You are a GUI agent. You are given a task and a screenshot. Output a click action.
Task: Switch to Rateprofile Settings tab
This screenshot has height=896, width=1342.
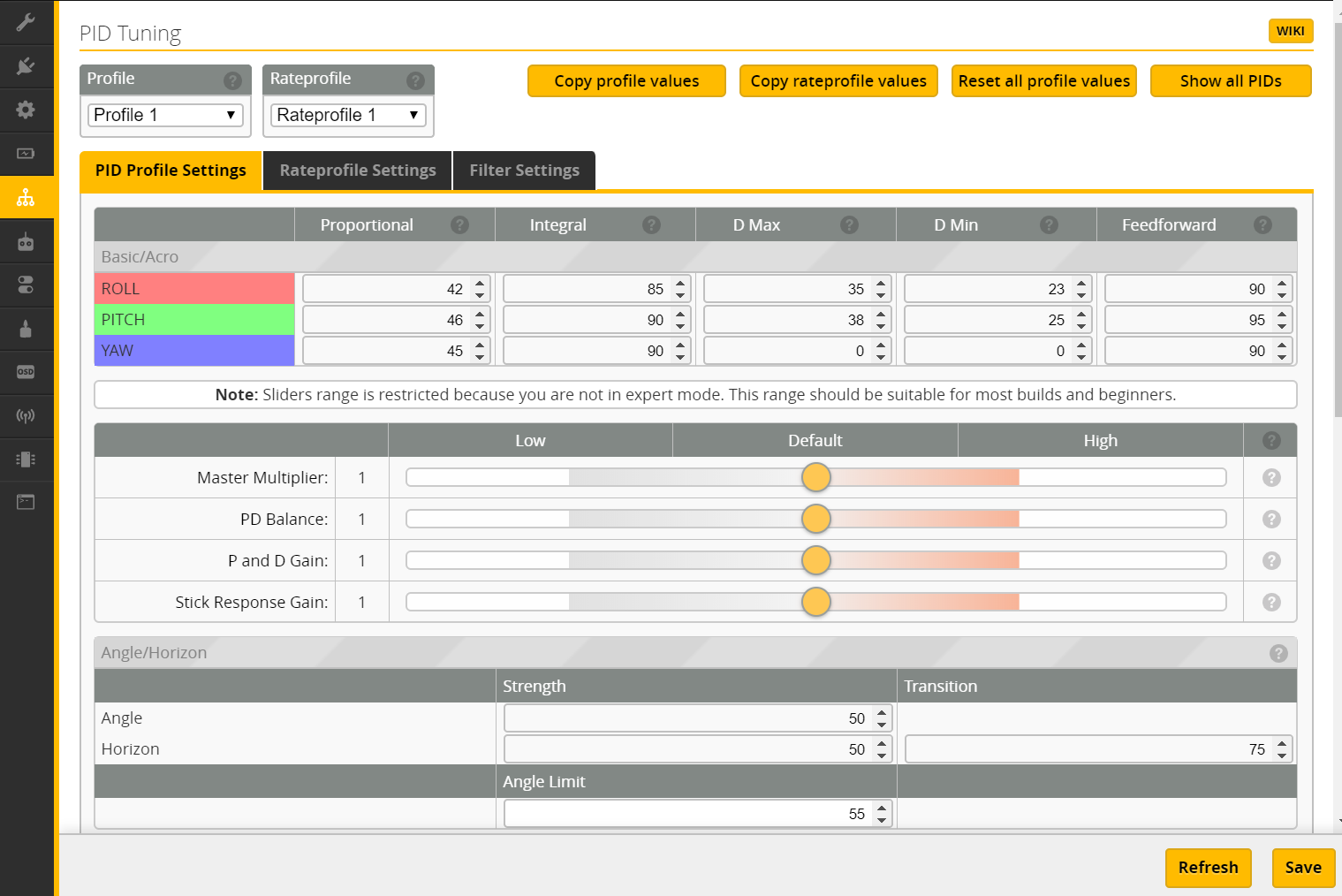click(x=358, y=171)
